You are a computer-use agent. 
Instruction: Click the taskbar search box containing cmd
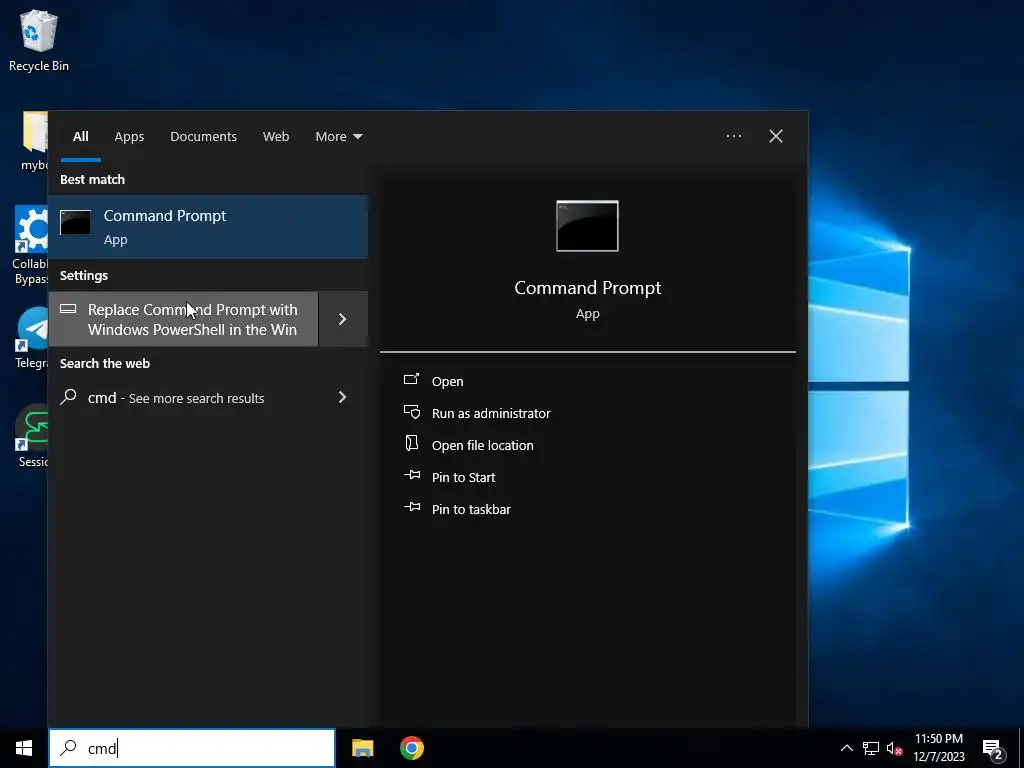click(192, 748)
